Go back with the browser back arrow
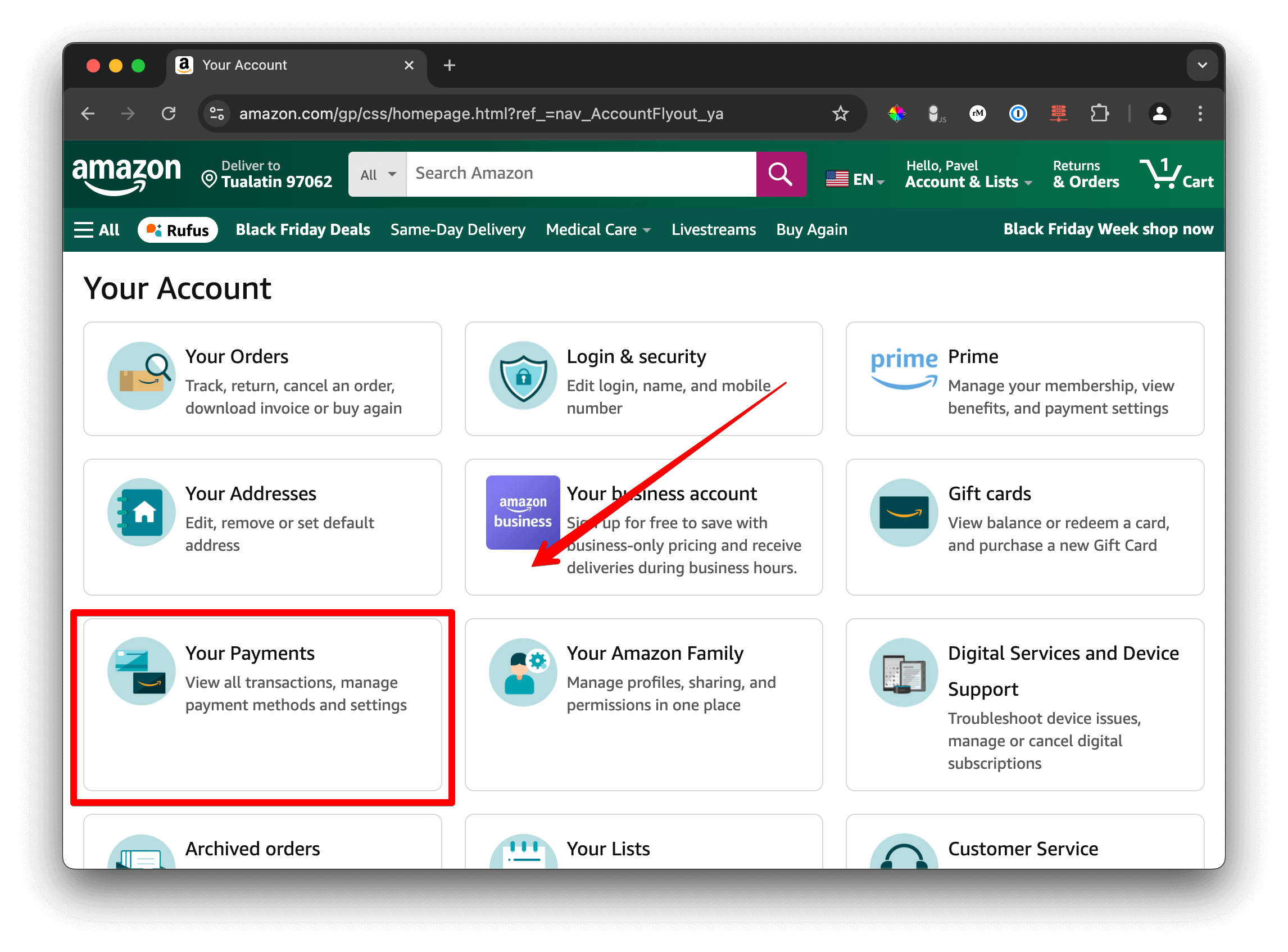 88,114
